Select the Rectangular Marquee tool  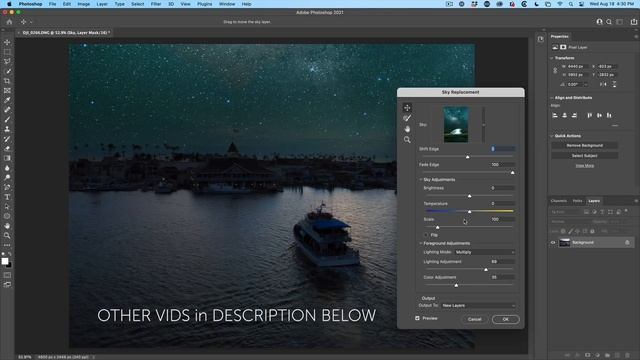click(7, 52)
